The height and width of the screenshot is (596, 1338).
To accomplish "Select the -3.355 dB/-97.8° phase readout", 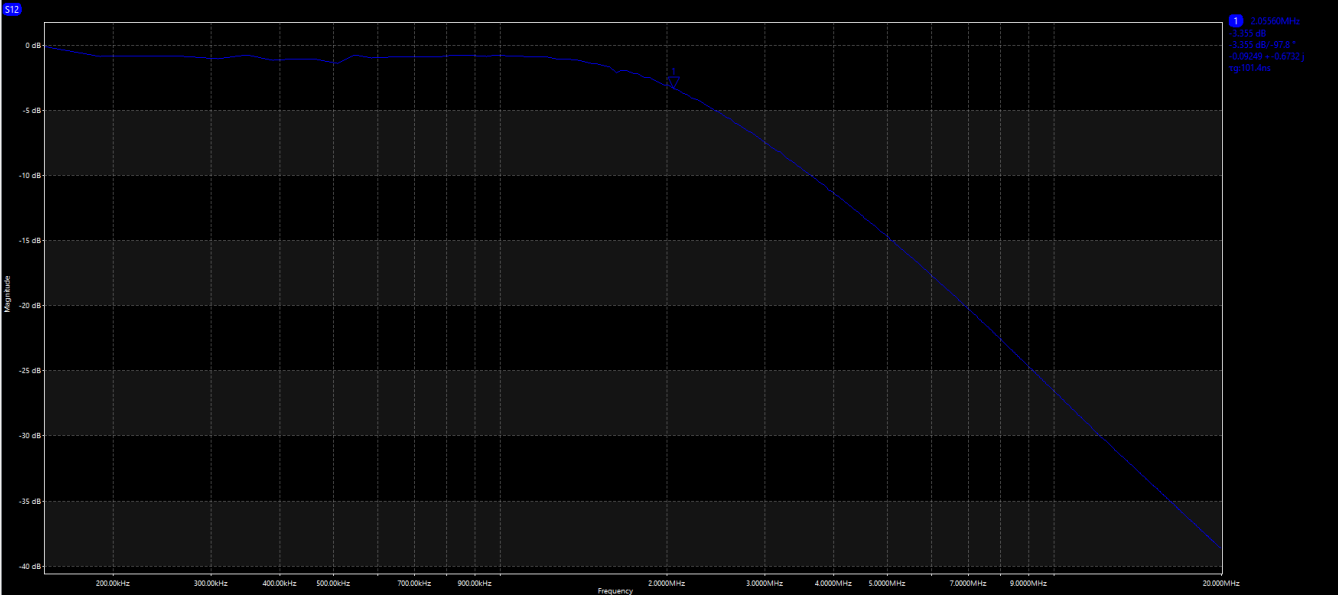I will [1263, 45].
